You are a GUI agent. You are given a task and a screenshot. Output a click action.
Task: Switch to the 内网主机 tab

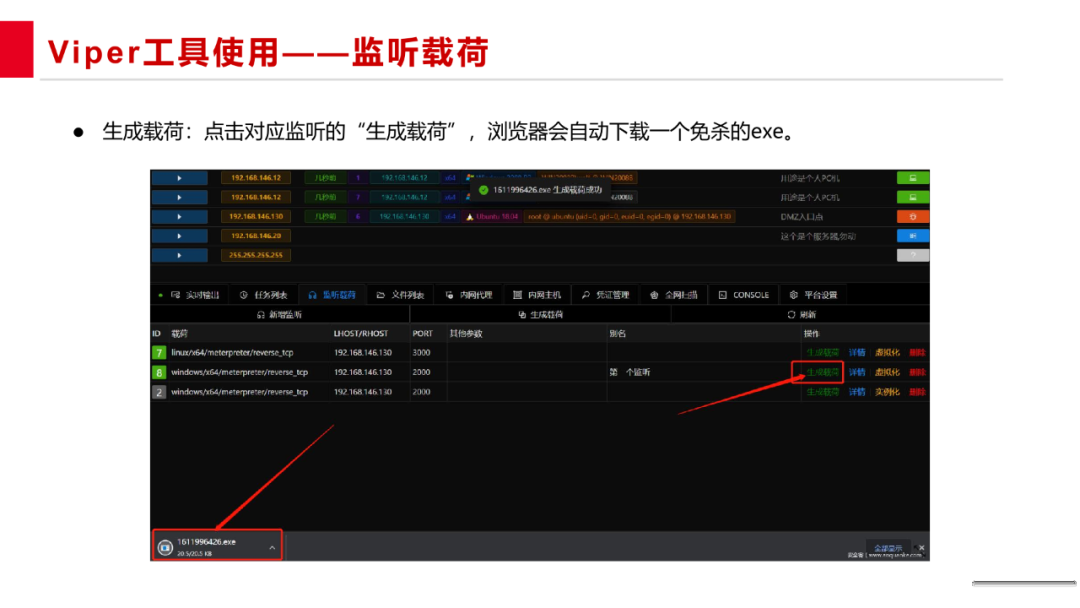click(537, 295)
